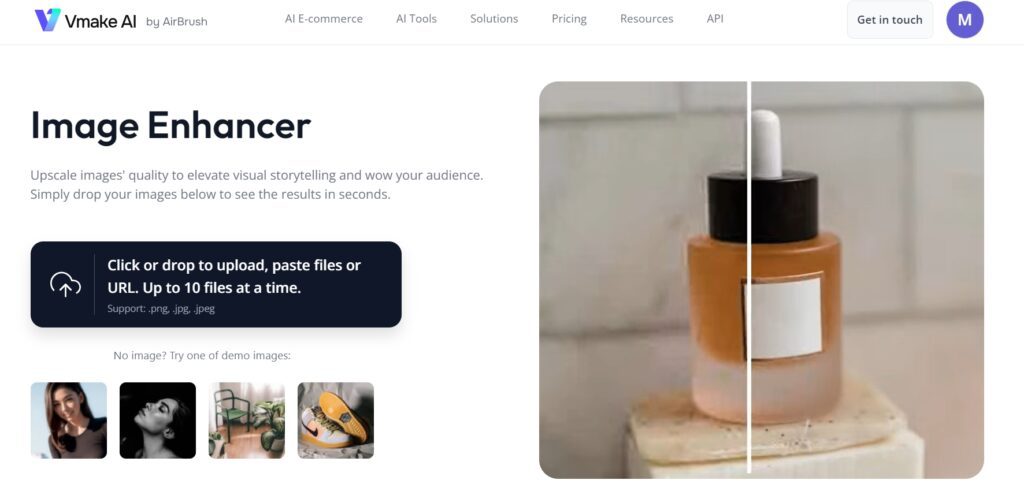Image resolution: width=1024 pixels, height=495 pixels.
Task: Click the by AirBrush label
Action: click(176, 22)
